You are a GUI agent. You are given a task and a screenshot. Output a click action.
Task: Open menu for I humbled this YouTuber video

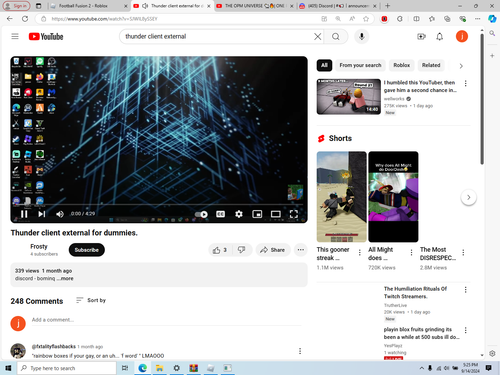(465, 83)
